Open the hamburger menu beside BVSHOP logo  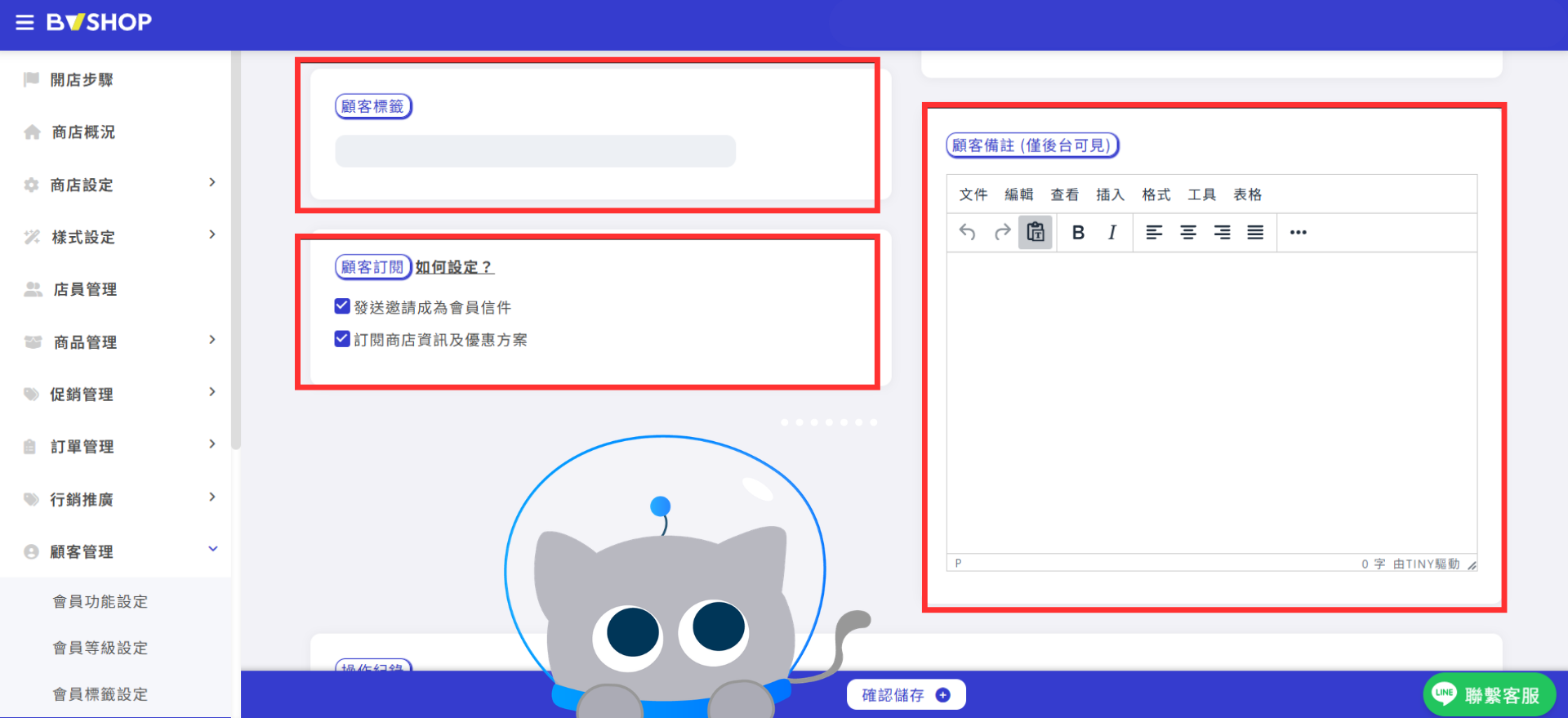coord(25,23)
